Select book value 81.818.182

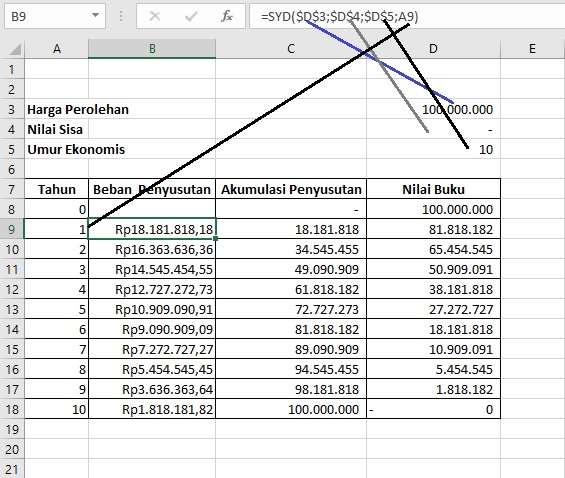pos(433,229)
